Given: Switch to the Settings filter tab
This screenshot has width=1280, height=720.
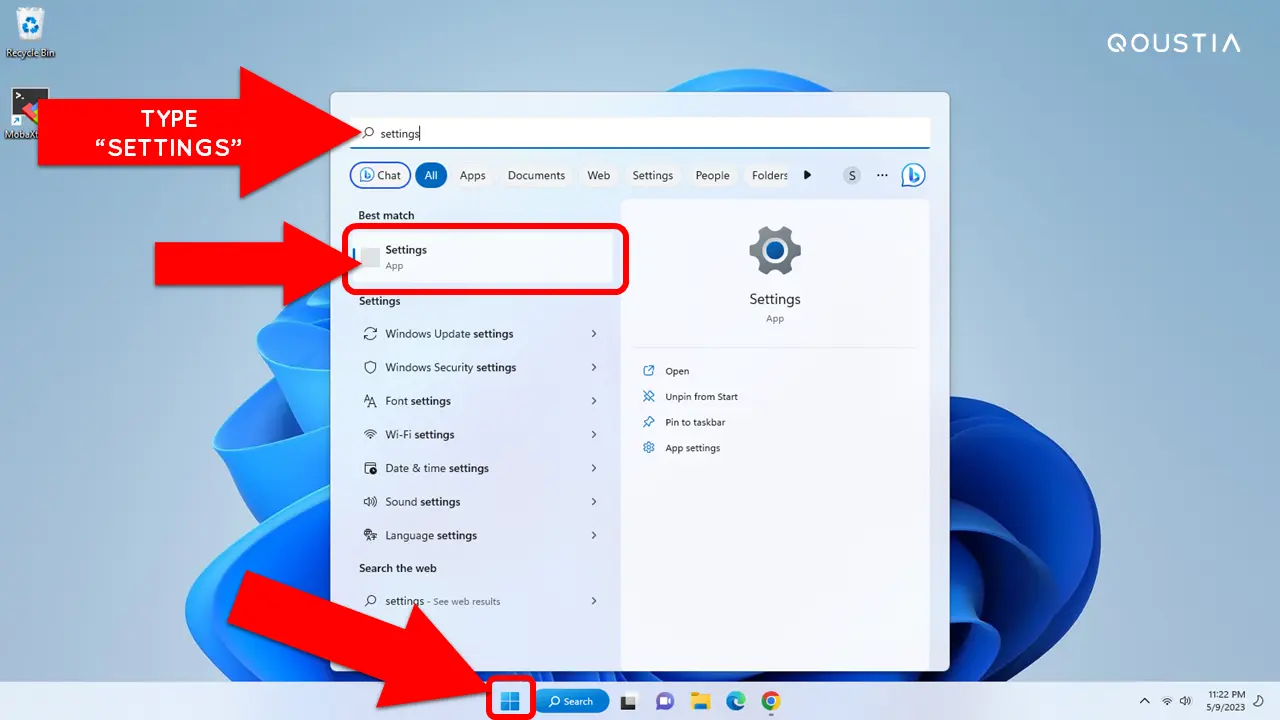Looking at the screenshot, I should pyautogui.click(x=653, y=175).
